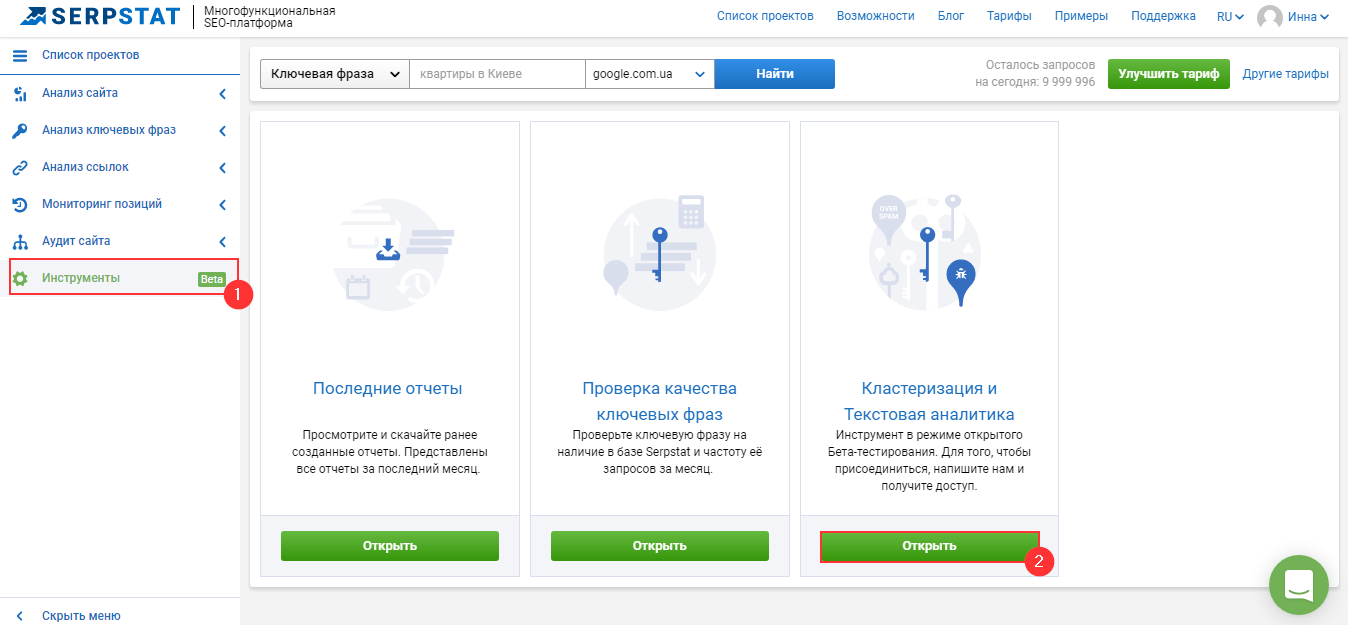Click the clock icon for Мониторинг позиций
Viewport: 1348px width, 625px height.
[20, 205]
